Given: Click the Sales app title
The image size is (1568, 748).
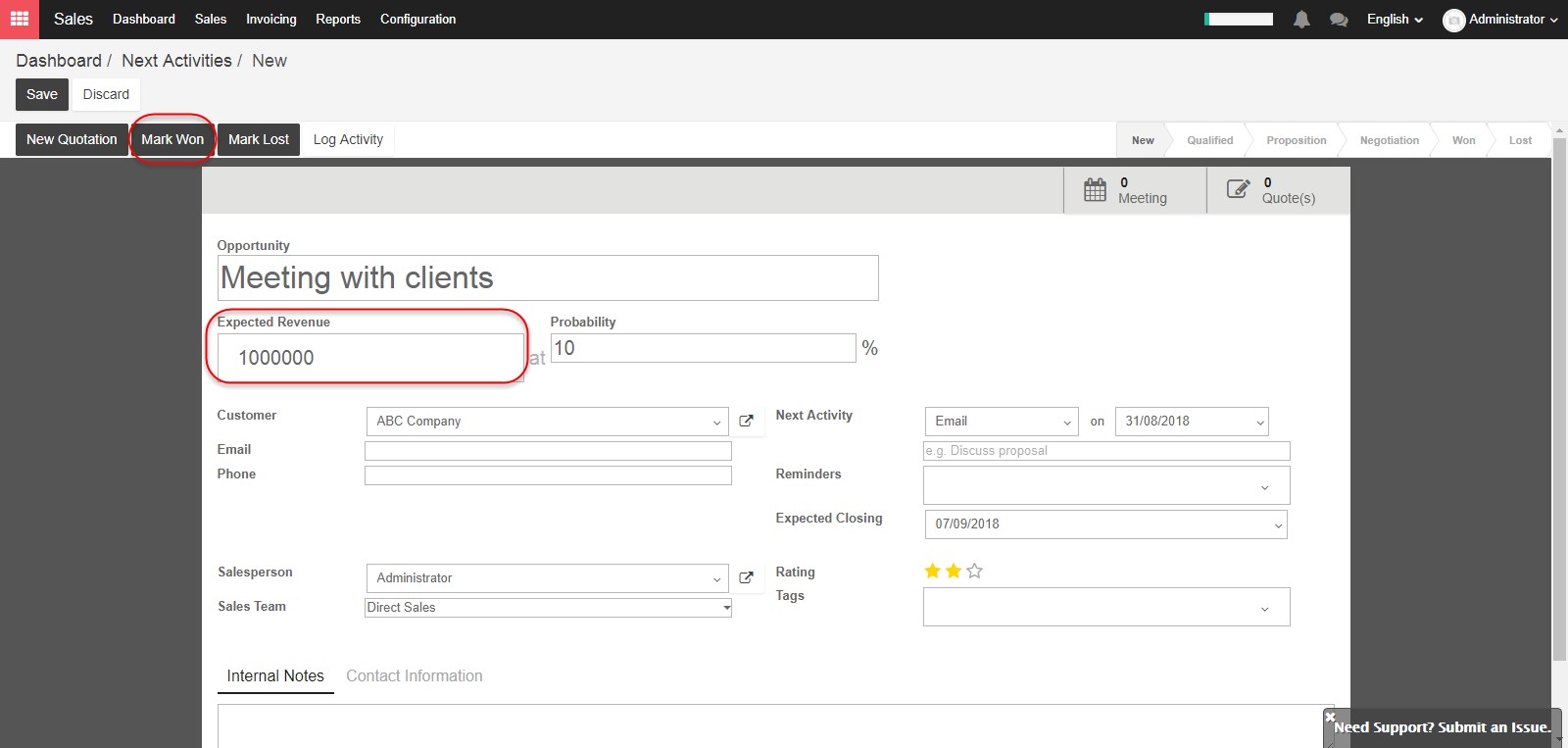Looking at the screenshot, I should click(x=73, y=20).
